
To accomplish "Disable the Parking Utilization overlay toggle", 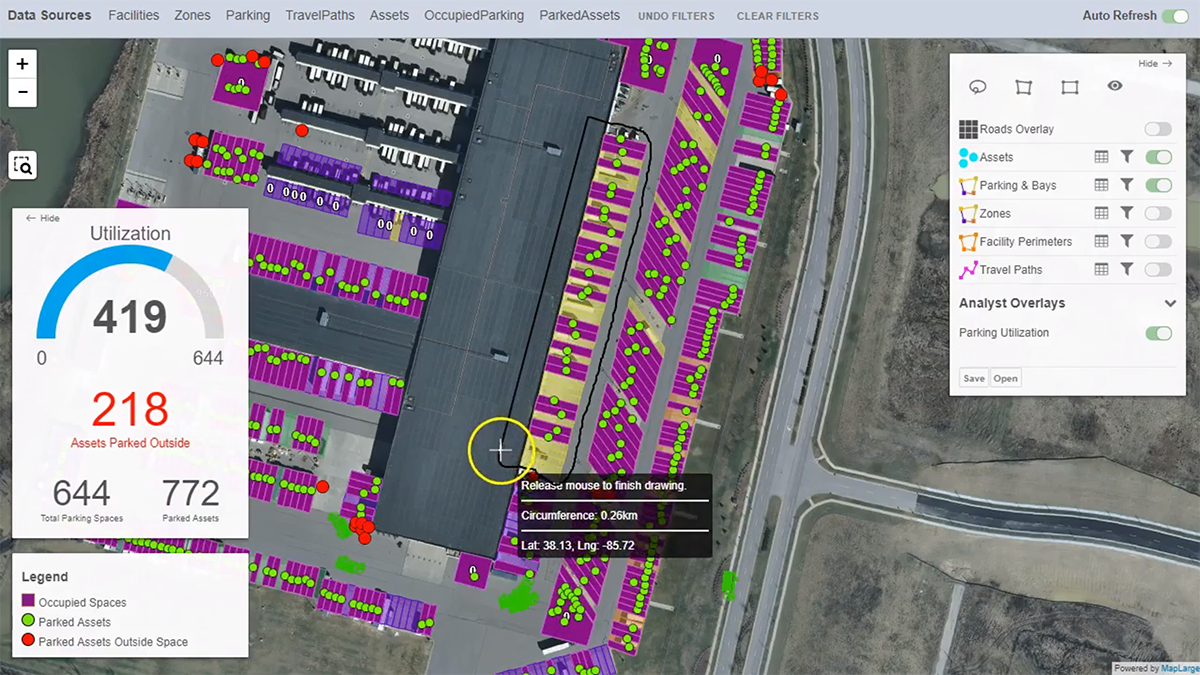I will pos(1158,333).
